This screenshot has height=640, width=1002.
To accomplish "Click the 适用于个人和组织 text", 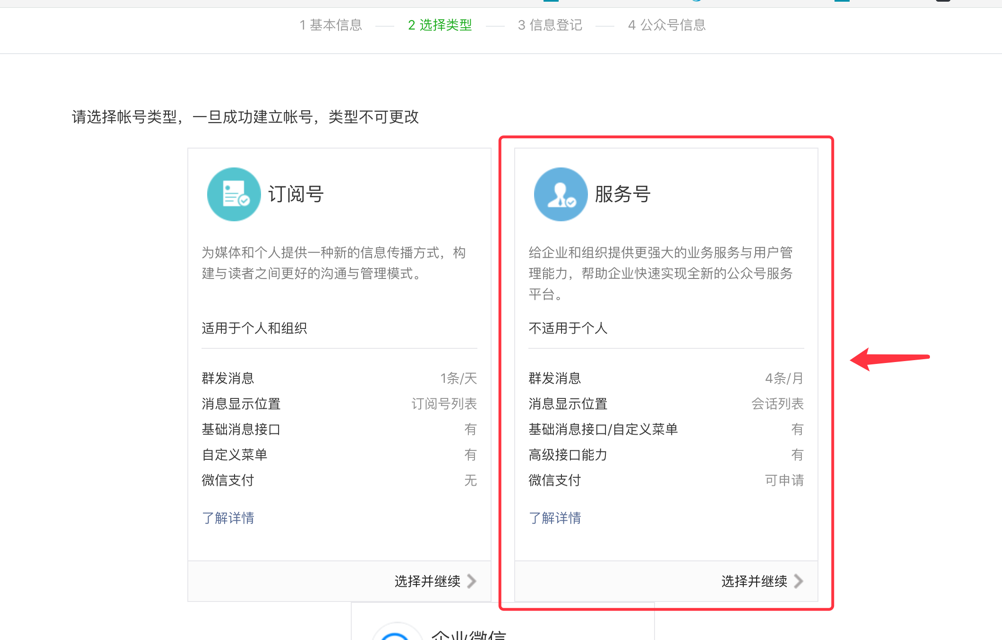I will 254,328.
